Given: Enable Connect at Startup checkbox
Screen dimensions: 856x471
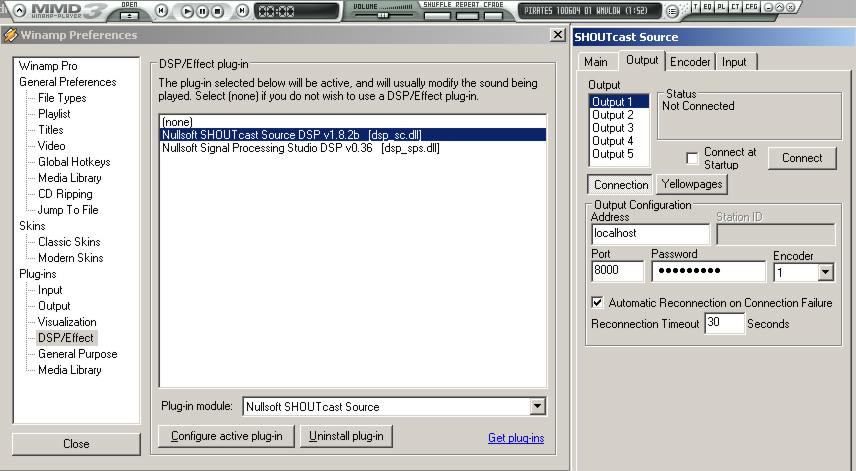Looking at the screenshot, I should (x=692, y=158).
